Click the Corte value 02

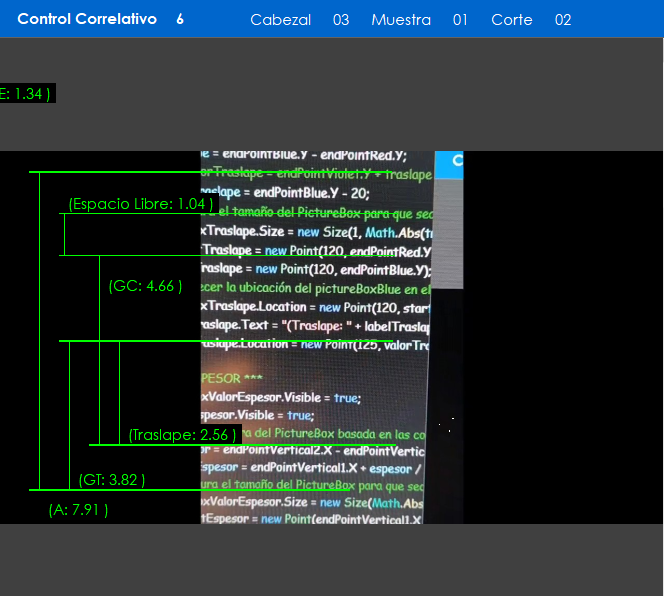click(x=563, y=20)
